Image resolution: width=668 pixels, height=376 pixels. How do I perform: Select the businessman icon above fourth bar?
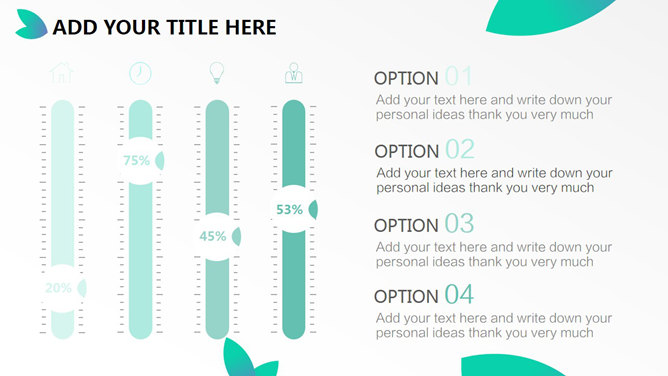pos(294,73)
